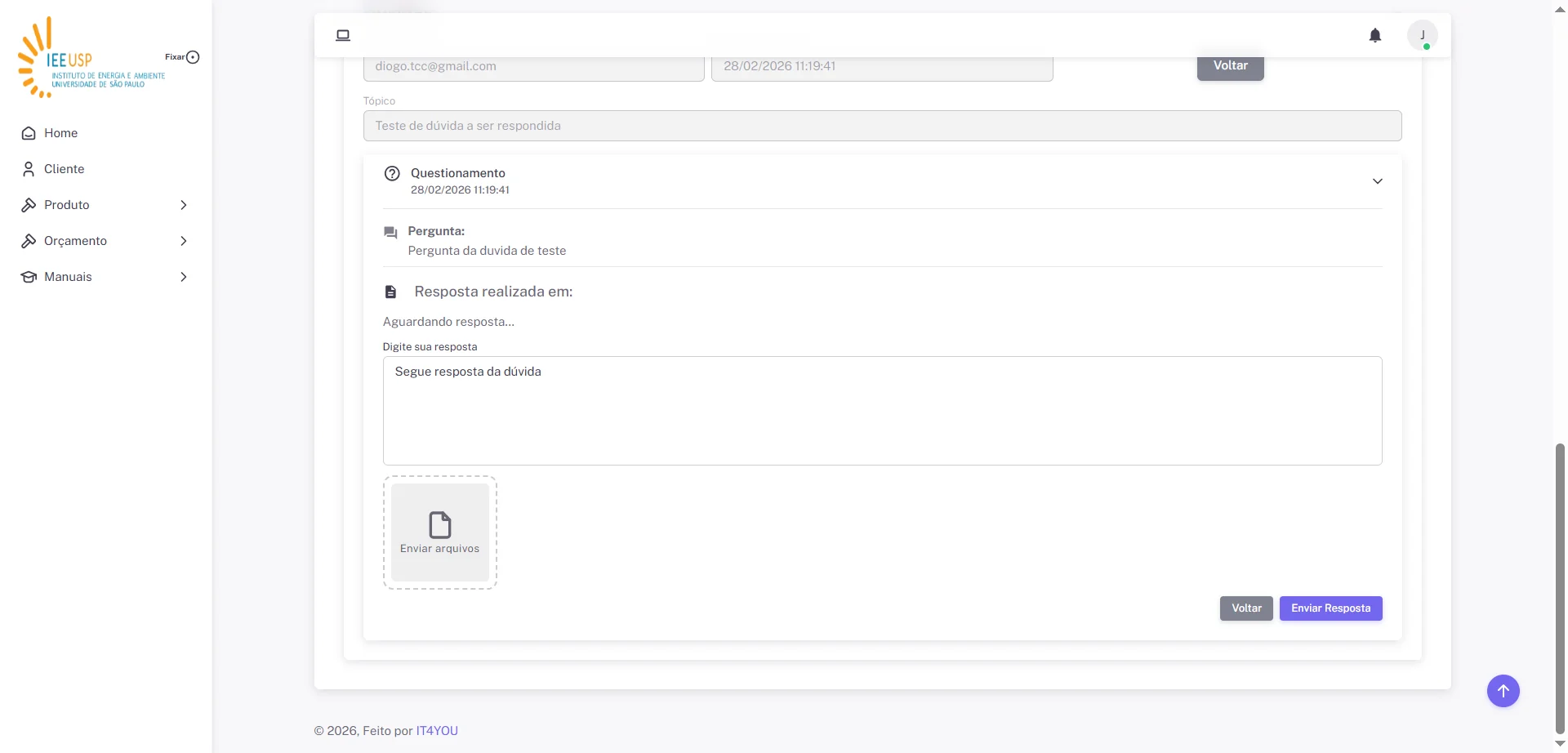Open Home in the sidebar
Viewport: 1568px width, 753px height.
click(x=106, y=133)
